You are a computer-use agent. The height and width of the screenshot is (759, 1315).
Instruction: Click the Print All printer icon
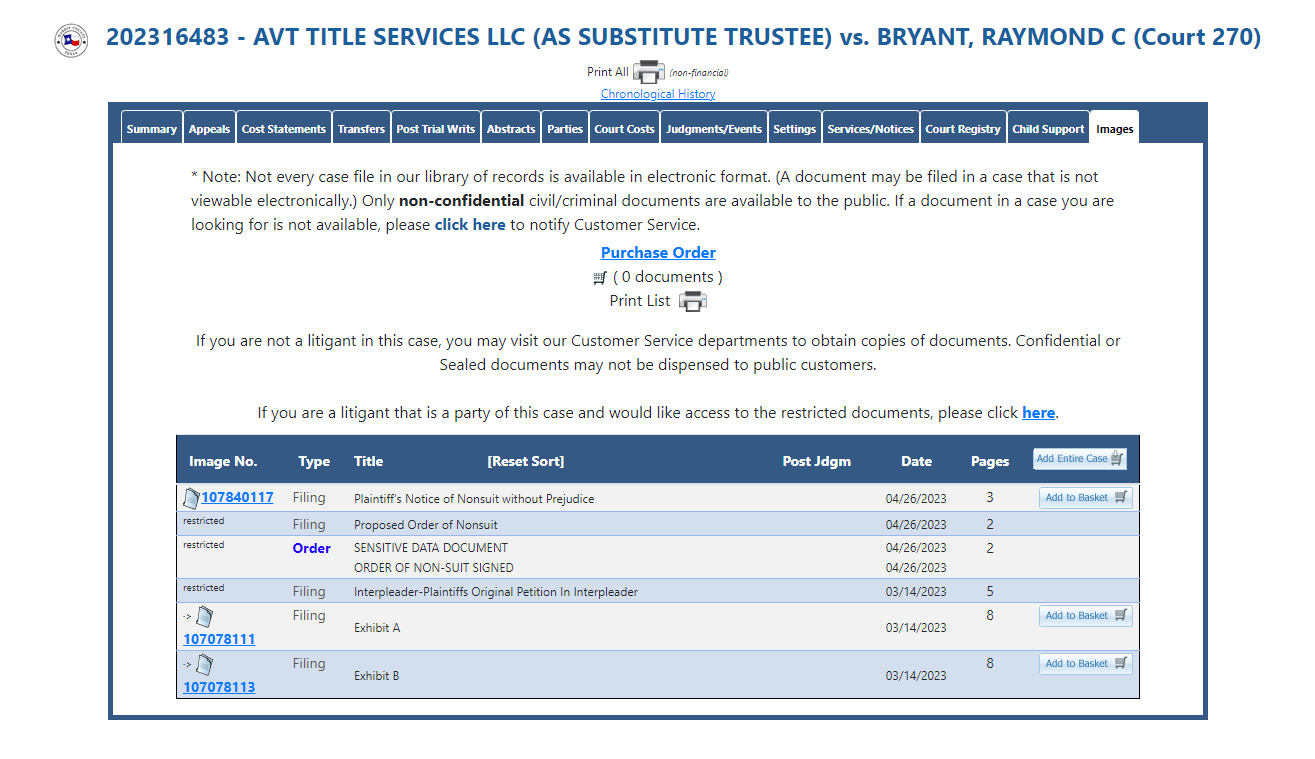[x=649, y=72]
